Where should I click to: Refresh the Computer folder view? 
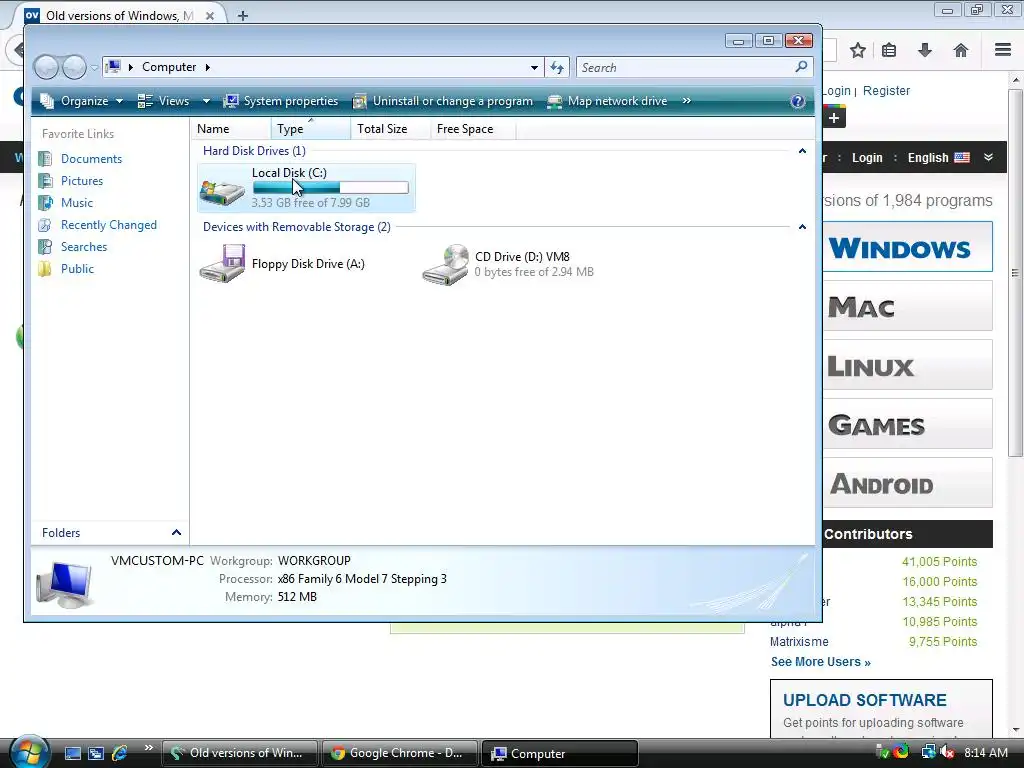(557, 67)
